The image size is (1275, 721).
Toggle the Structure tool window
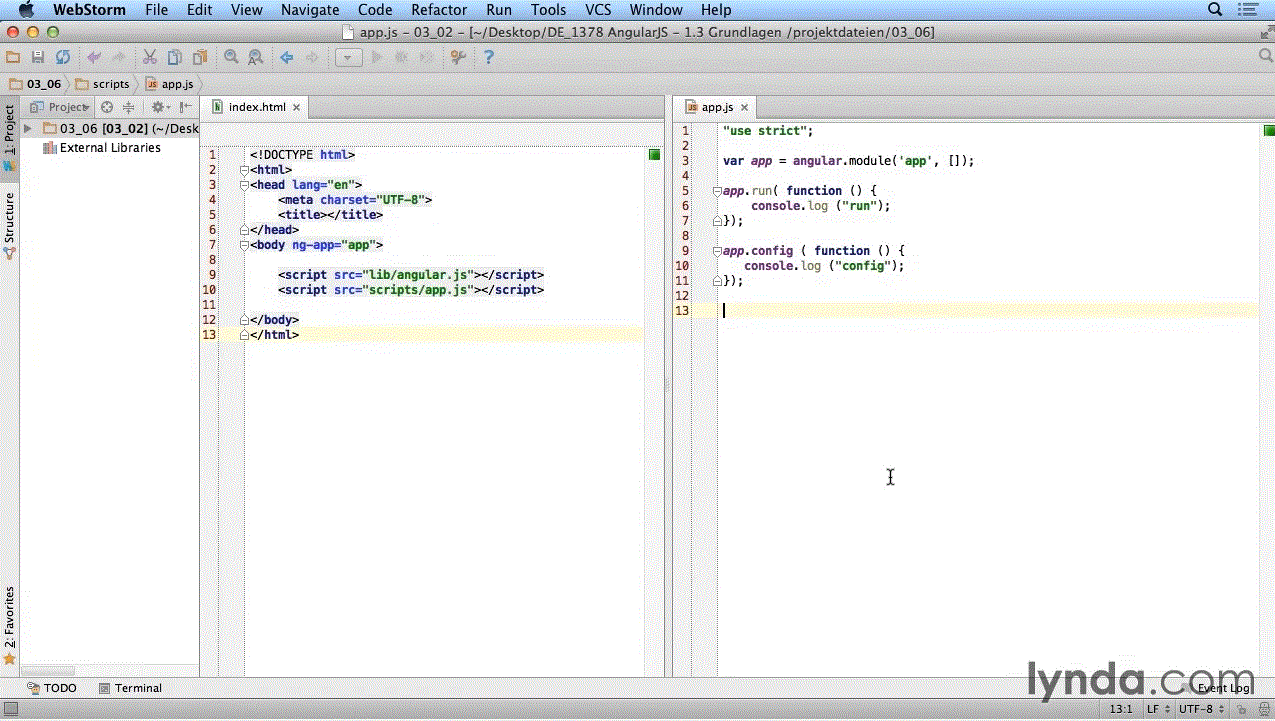(x=9, y=226)
